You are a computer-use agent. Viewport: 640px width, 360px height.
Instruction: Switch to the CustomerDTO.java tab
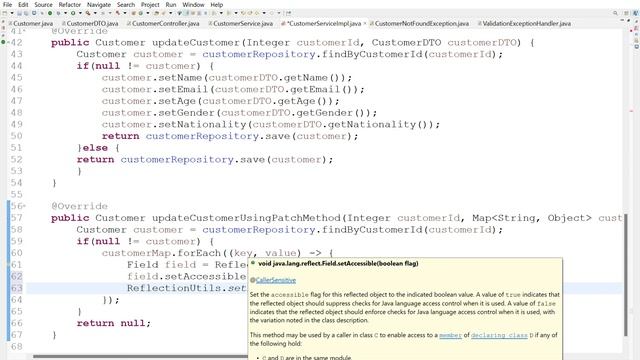[x=91, y=24]
